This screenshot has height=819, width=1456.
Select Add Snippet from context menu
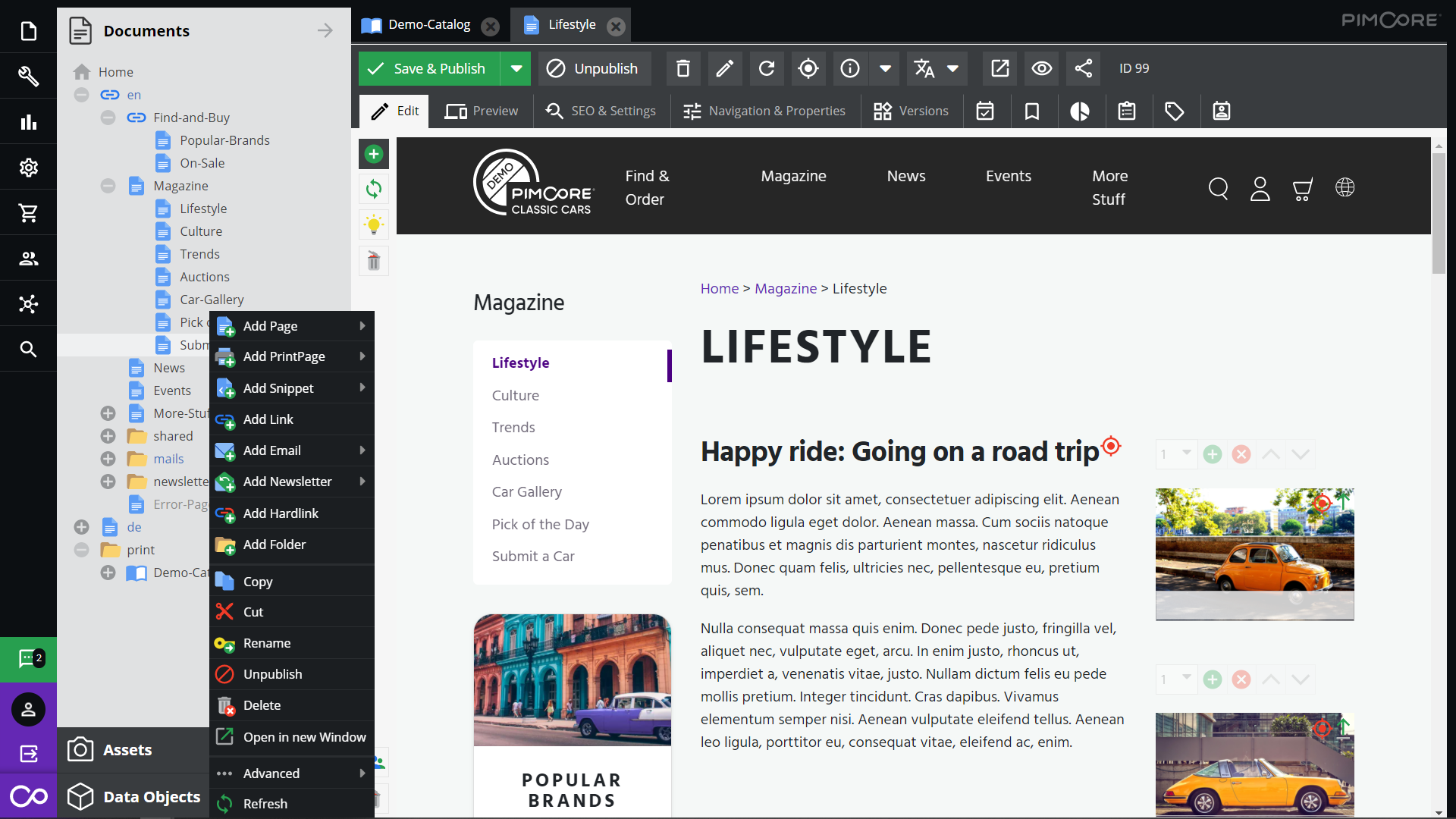tap(277, 388)
